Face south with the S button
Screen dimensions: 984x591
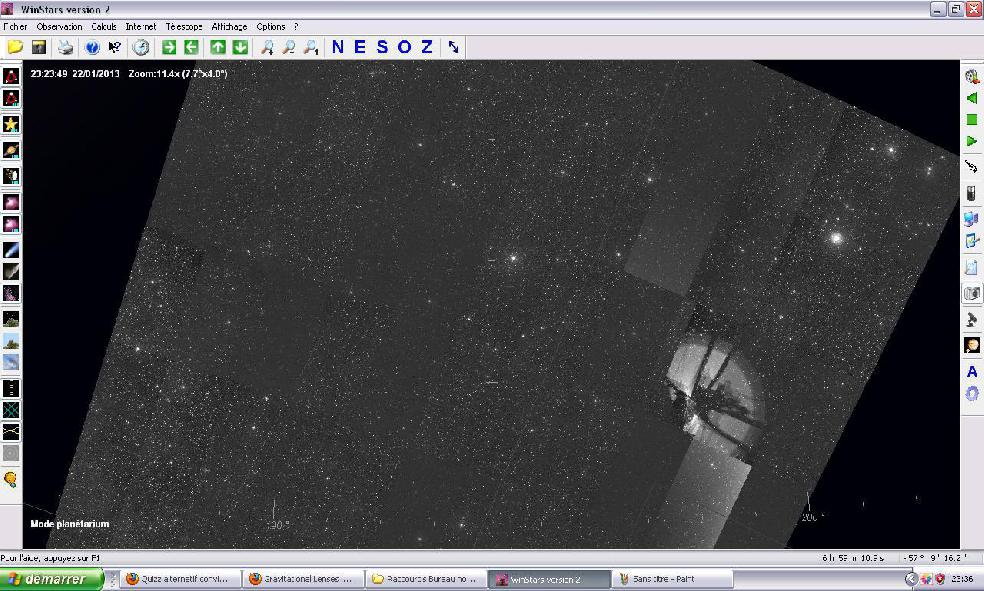pos(382,47)
